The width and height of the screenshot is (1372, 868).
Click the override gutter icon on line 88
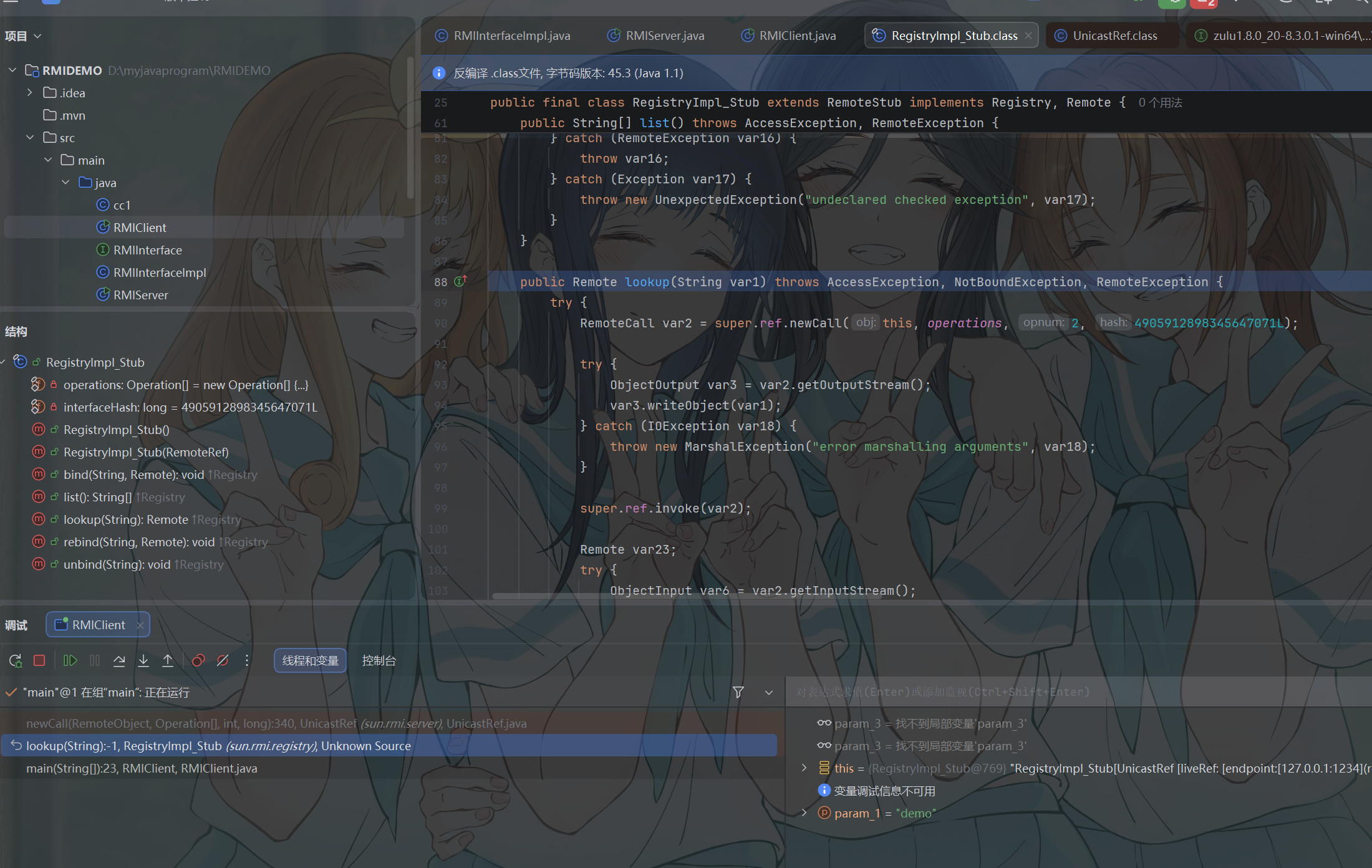[460, 281]
